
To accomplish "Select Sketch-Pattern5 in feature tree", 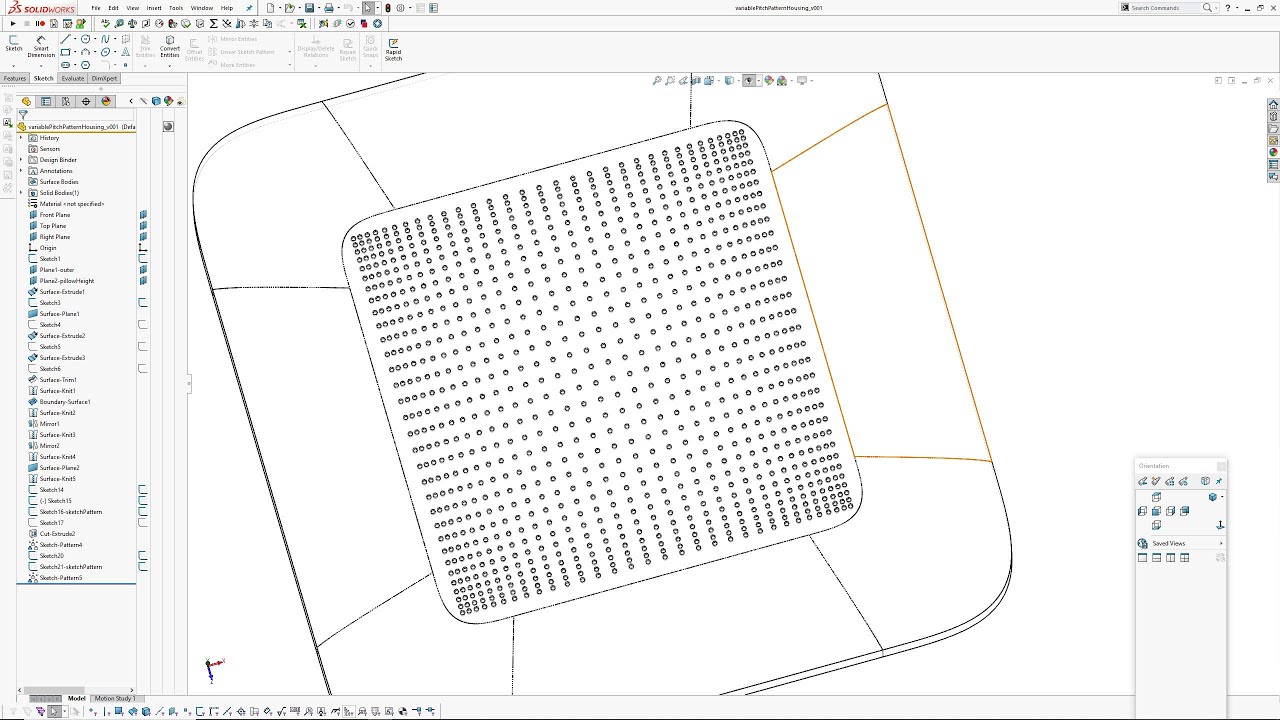I will tap(60, 578).
